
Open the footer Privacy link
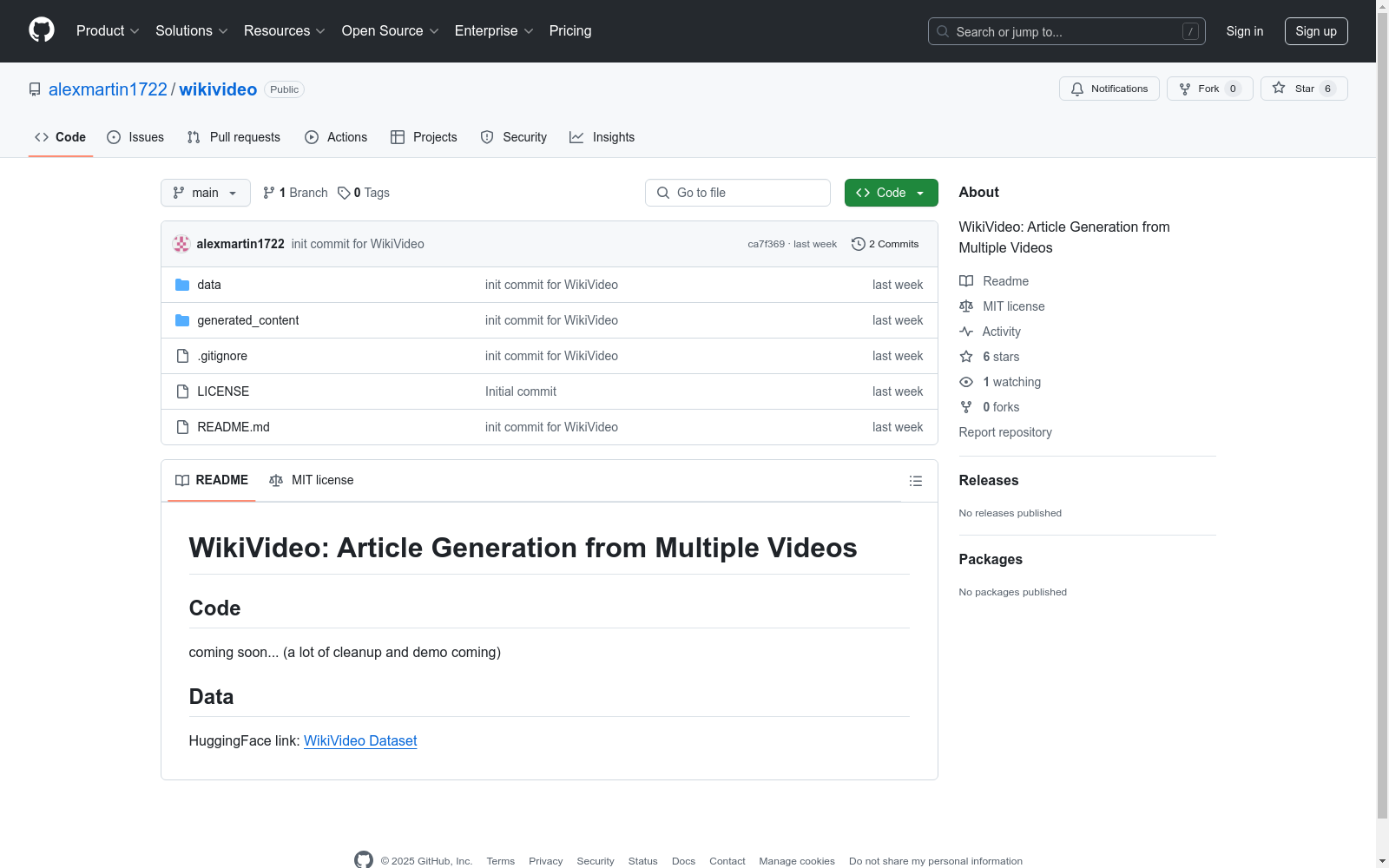coord(545,861)
